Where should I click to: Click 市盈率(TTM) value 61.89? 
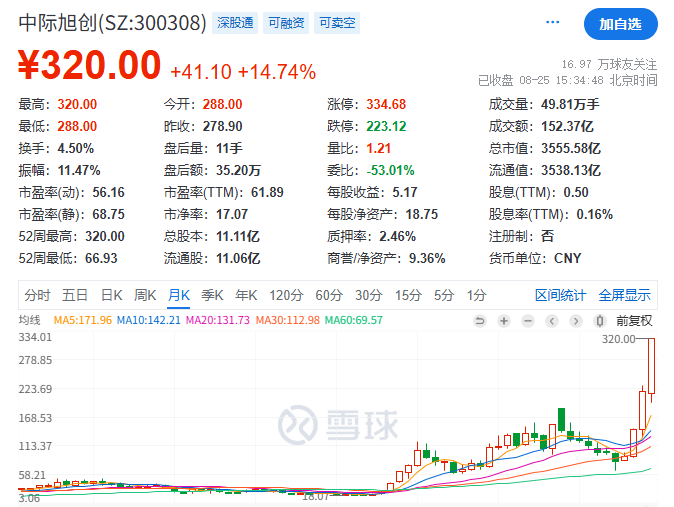coord(267,193)
